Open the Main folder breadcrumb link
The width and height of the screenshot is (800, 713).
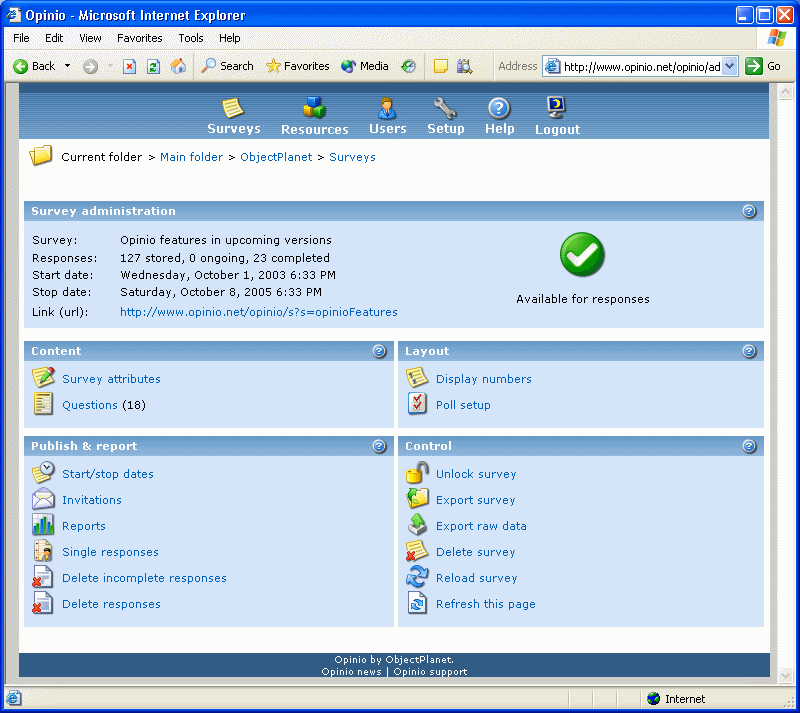click(x=191, y=157)
